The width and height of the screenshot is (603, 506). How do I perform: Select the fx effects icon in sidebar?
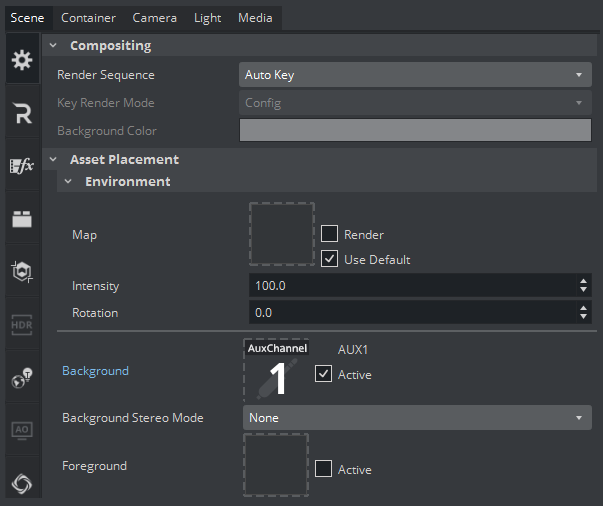coord(21,167)
